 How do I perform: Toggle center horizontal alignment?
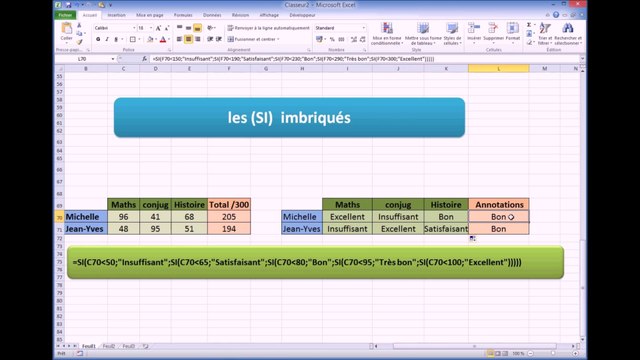coord(188,39)
